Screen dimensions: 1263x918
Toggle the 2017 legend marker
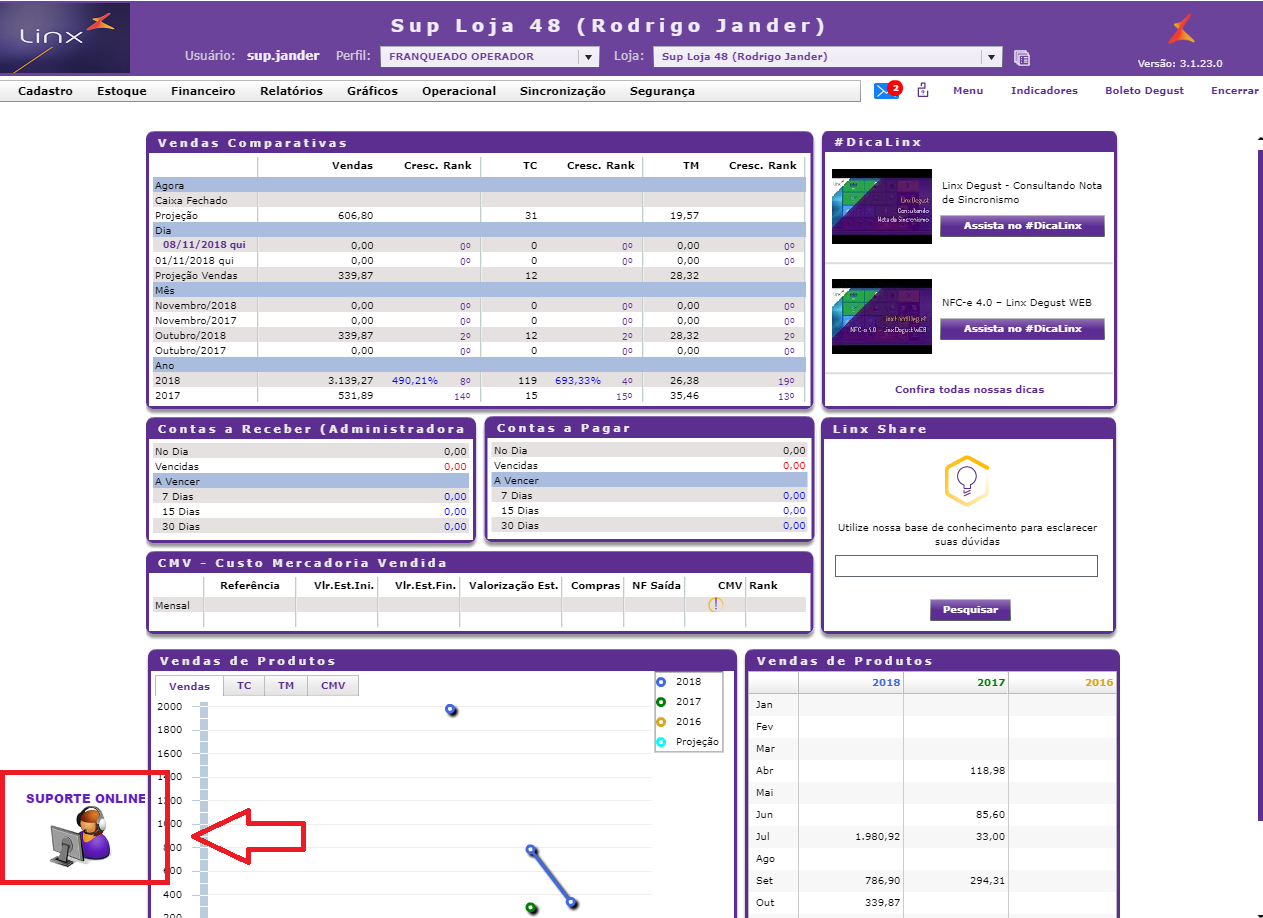tap(661, 702)
